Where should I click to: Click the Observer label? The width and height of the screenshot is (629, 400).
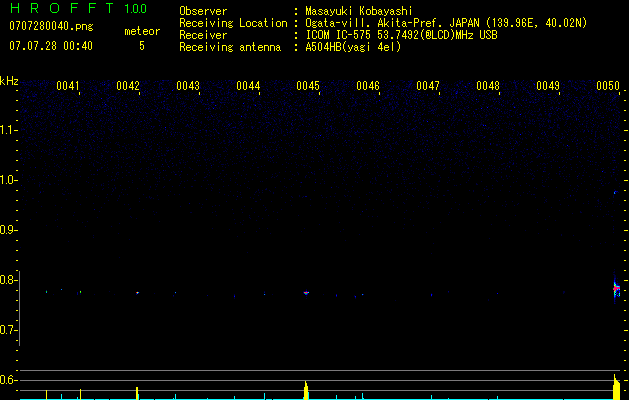pyautogui.click(x=203, y=11)
